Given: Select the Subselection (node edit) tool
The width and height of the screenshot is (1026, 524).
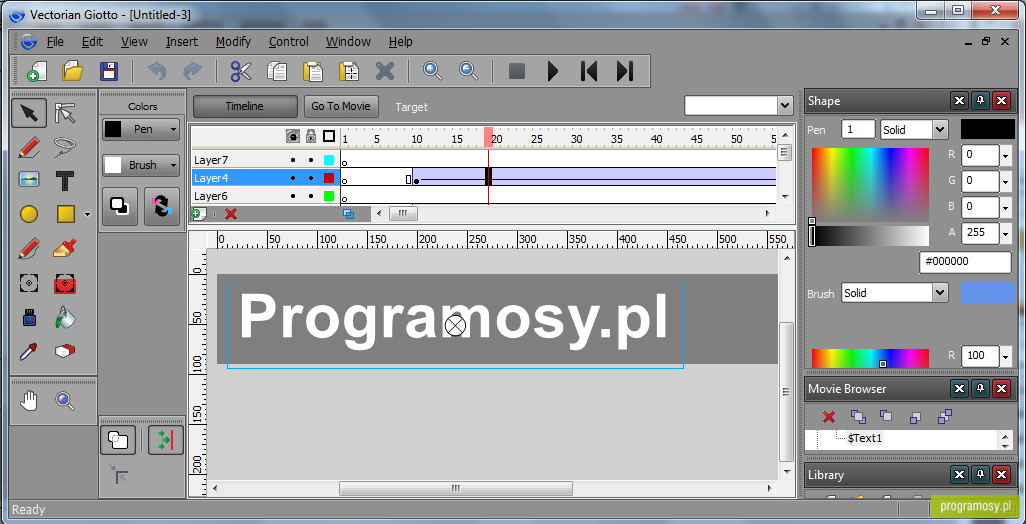Looking at the screenshot, I should tap(65, 113).
